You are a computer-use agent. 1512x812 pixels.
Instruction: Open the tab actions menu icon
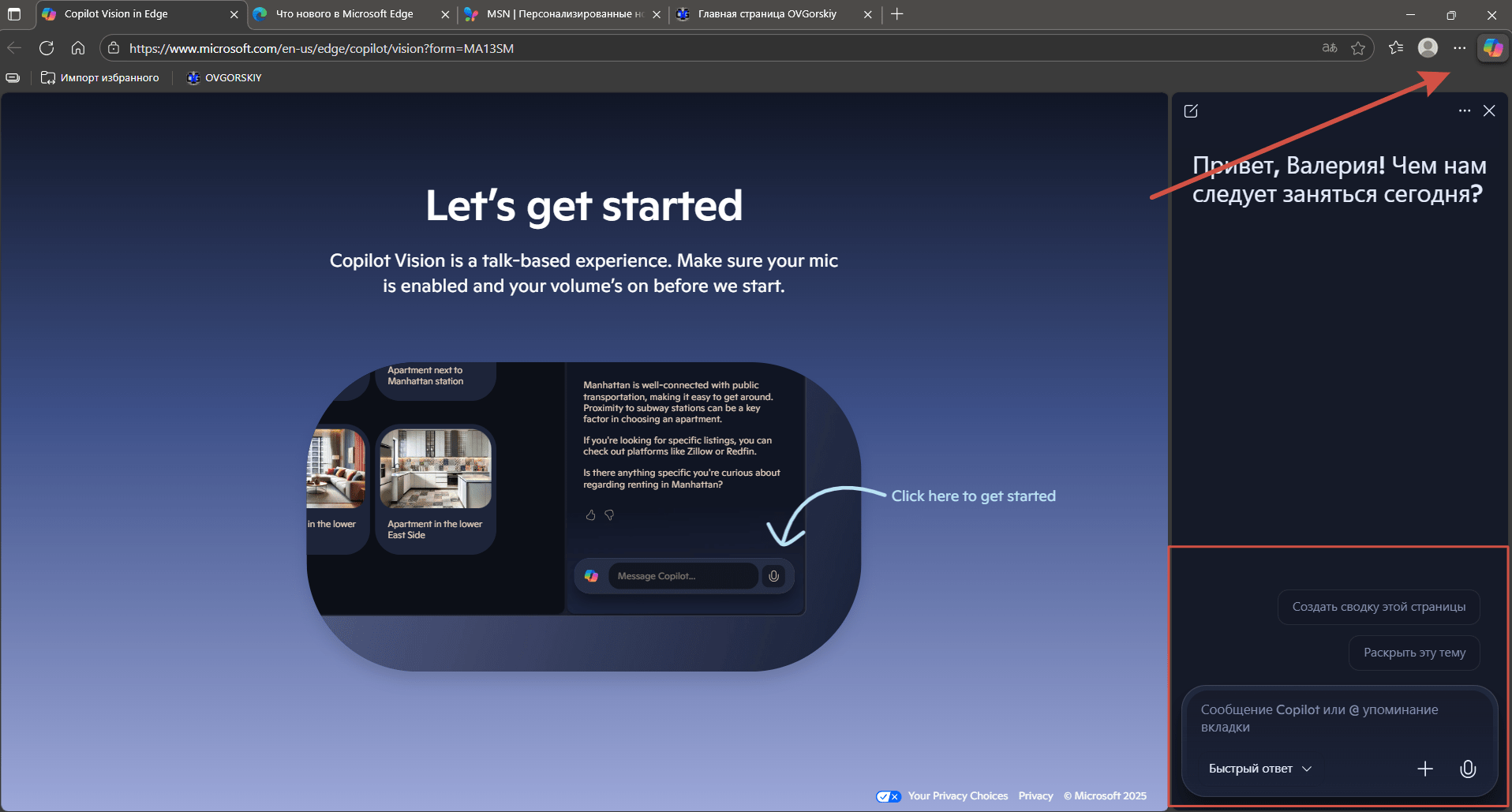click(x=14, y=14)
